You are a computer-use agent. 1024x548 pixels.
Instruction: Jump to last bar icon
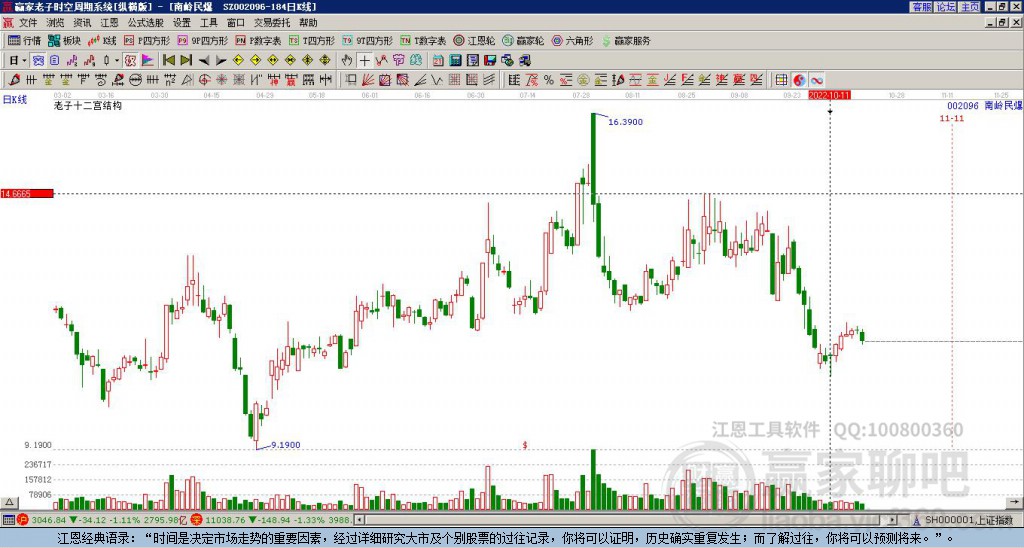186,61
